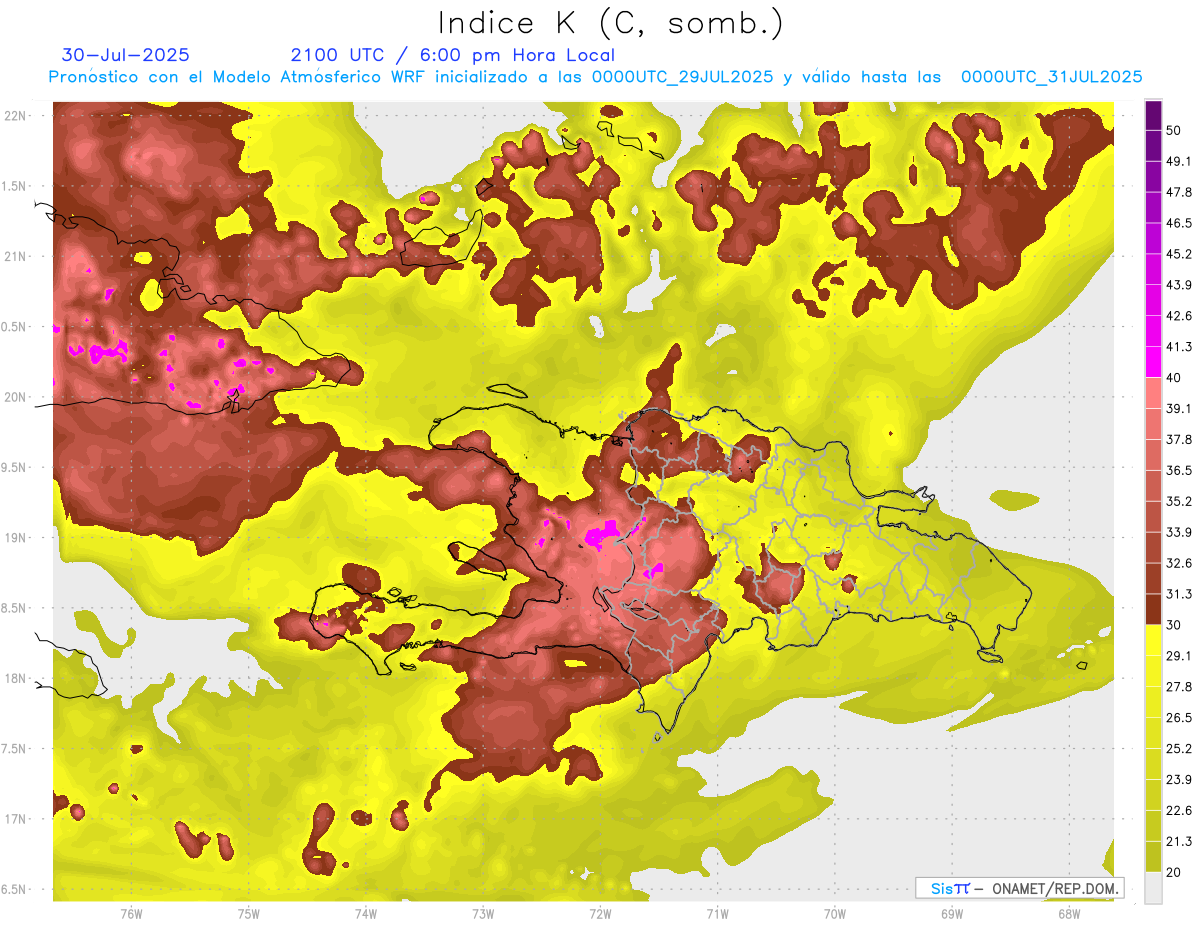
Task: Select the salmon swatch between 39.1 and 40
Action: click(x=1153, y=393)
